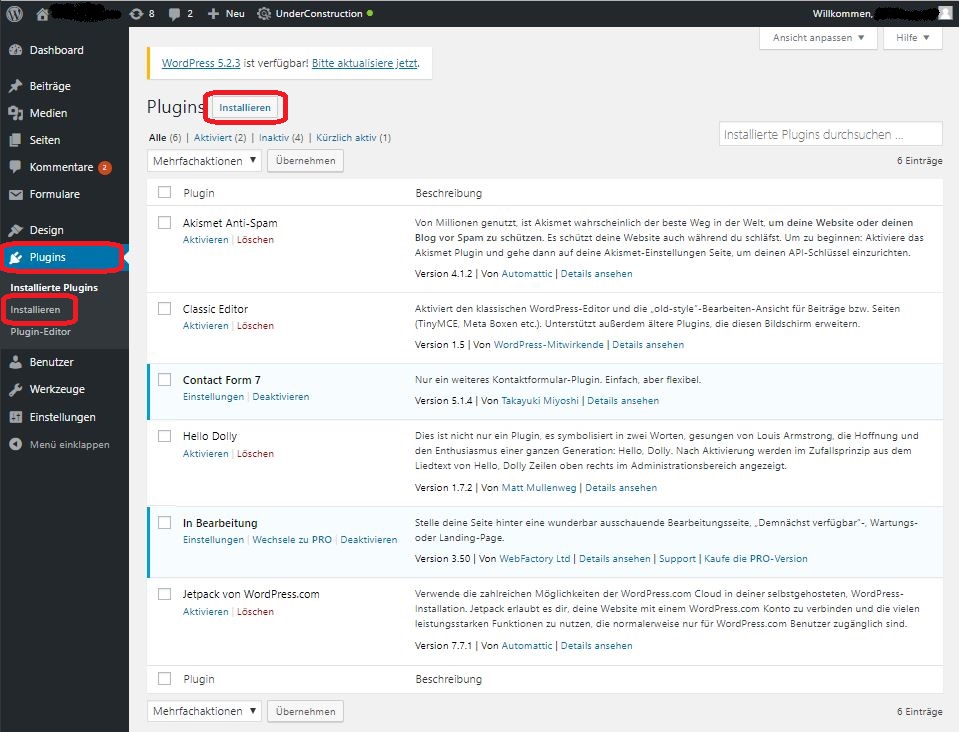Viewport: 959px width, 732px height.
Task: Click the Installieren button next to Plugins
Action: 245,106
